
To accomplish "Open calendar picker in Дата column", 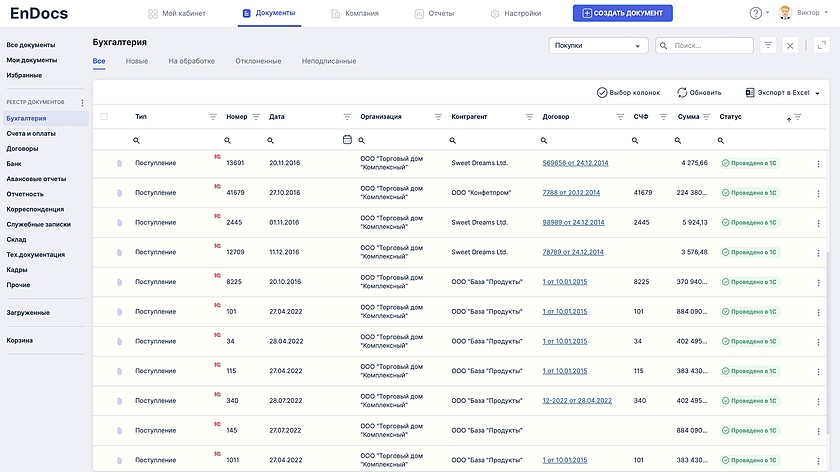I will pyautogui.click(x=347, y=140).
